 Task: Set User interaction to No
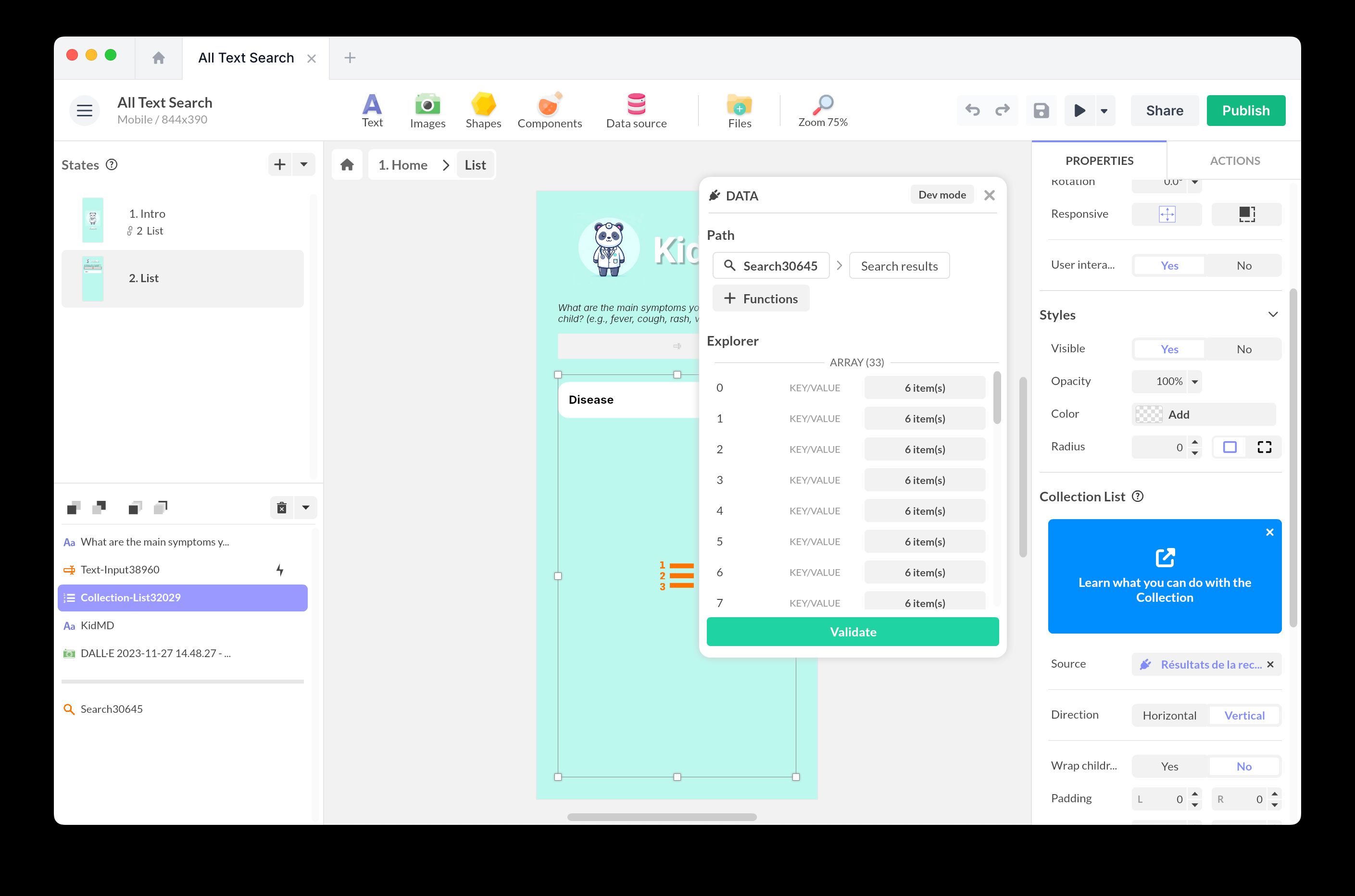click(x=1244, y=265)
